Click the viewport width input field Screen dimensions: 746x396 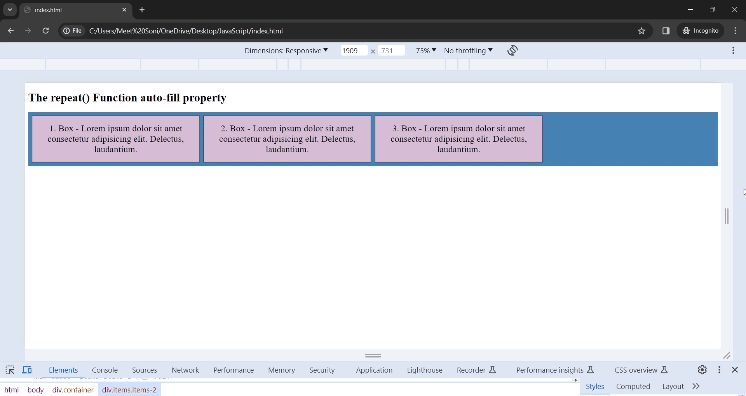(354, 50)
